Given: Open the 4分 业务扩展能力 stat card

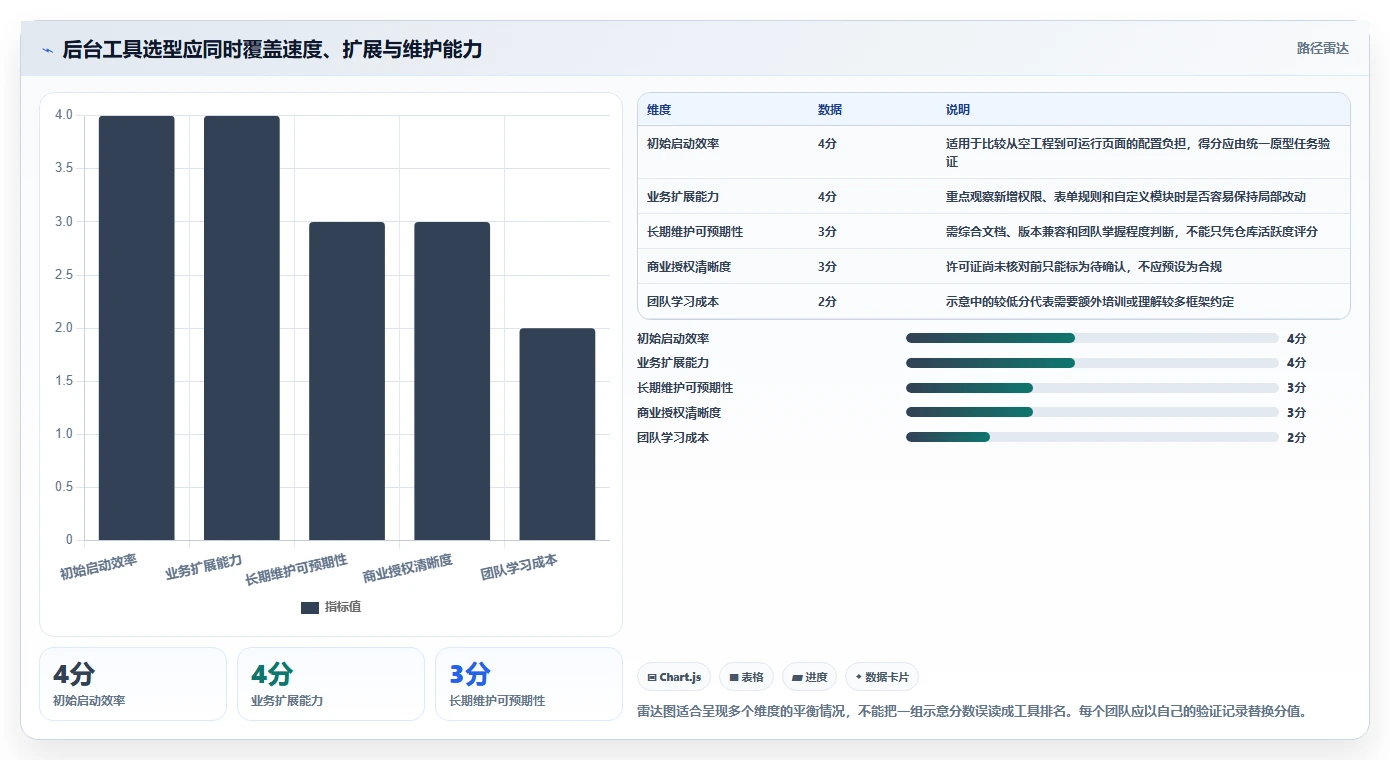Looking at the screenshot, I should pyautogui.click(x=331, y=684).
